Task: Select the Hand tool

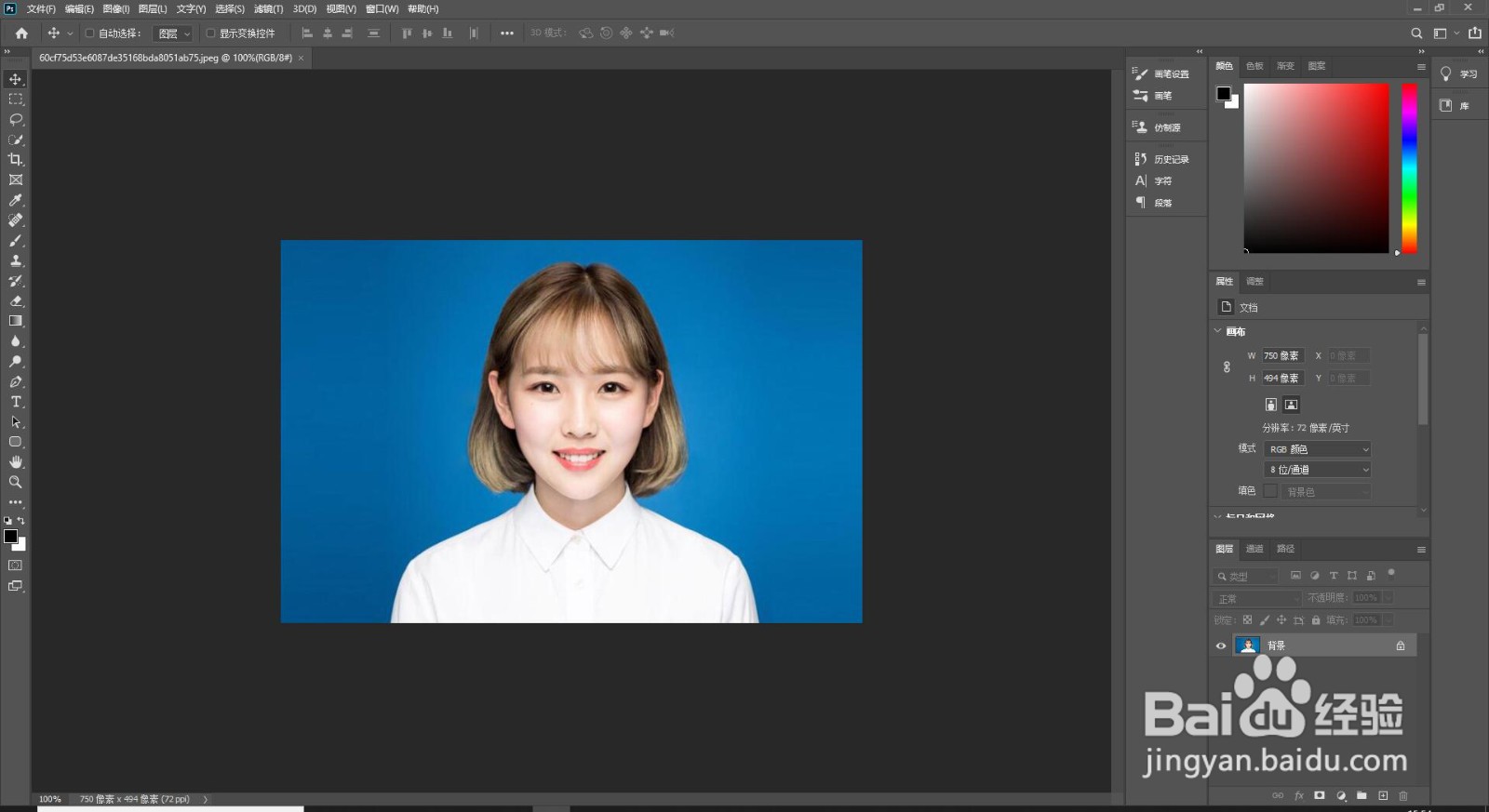Action: 16,462
